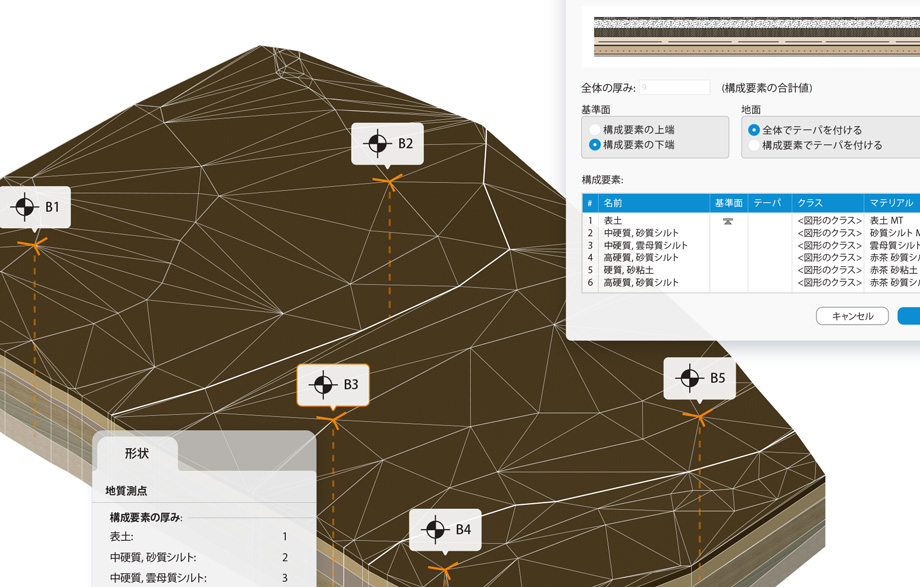
Task: Click the layer preview strip in the dialog
Action: (757, 36)
